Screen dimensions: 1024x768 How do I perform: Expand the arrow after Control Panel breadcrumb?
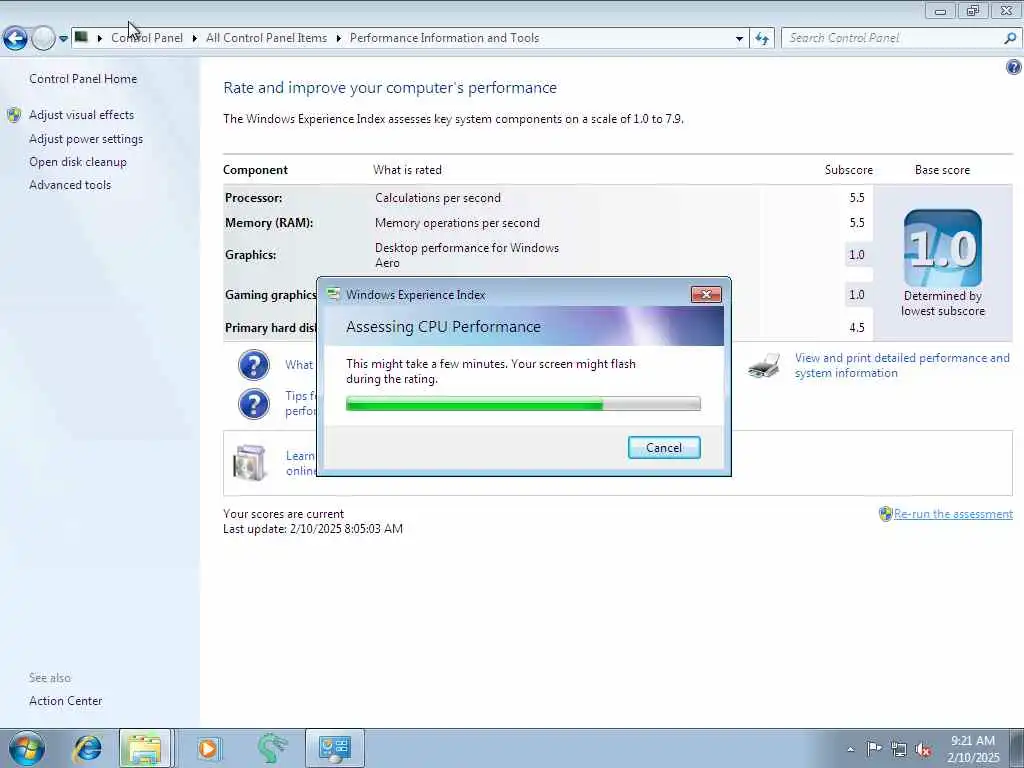click(195, 39)
